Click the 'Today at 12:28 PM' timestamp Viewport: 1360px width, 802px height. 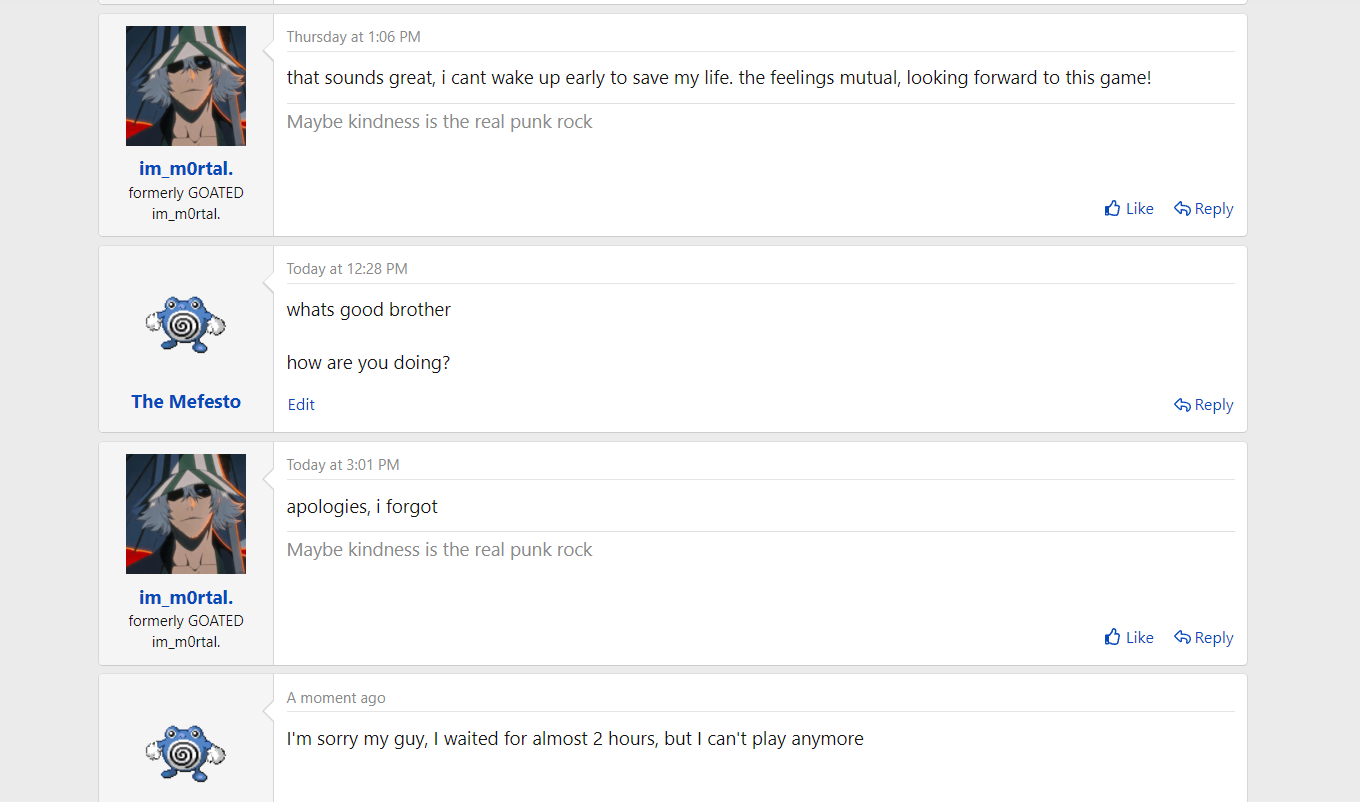coord(347,269)
